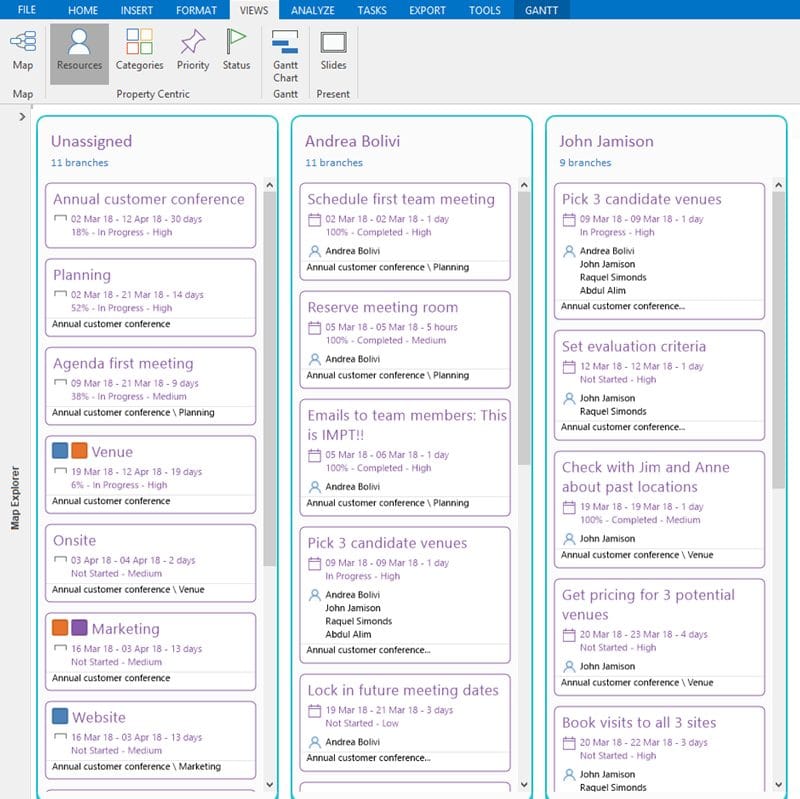The image size is (800, 799).
Task: Click the down scroll arrow of the Unassigned column
Action: [271, 785]
